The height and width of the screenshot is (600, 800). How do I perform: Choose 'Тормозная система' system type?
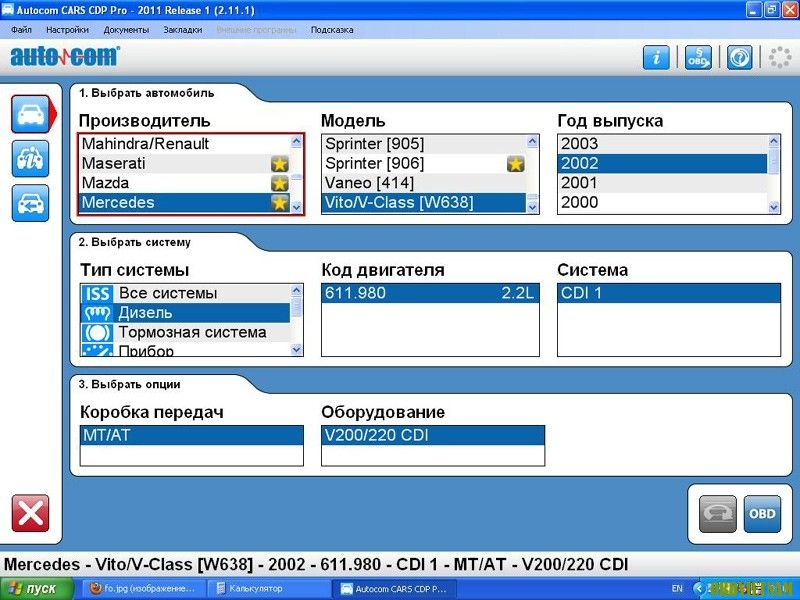pos(186,332)
